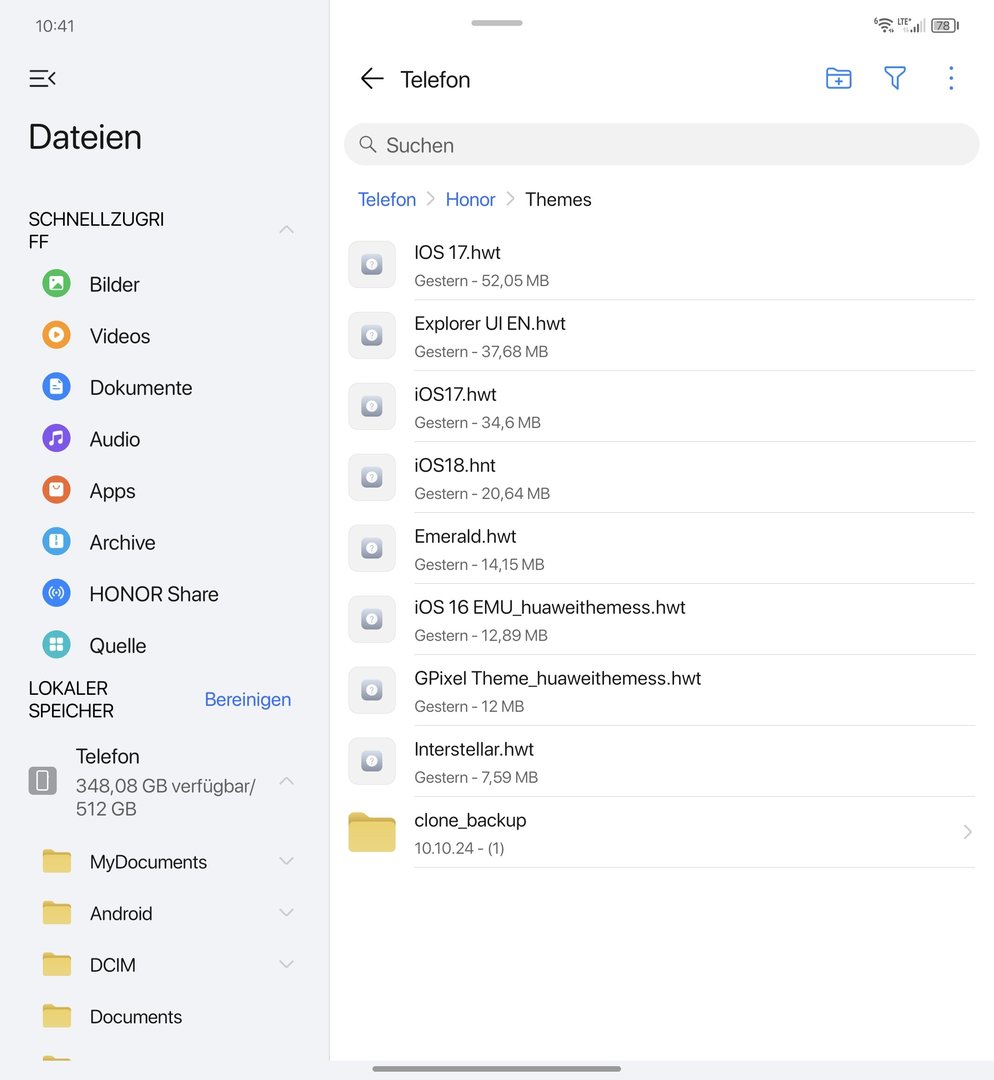Open Videos quick access
The image size is (994, 1080).
coord(119,336)
